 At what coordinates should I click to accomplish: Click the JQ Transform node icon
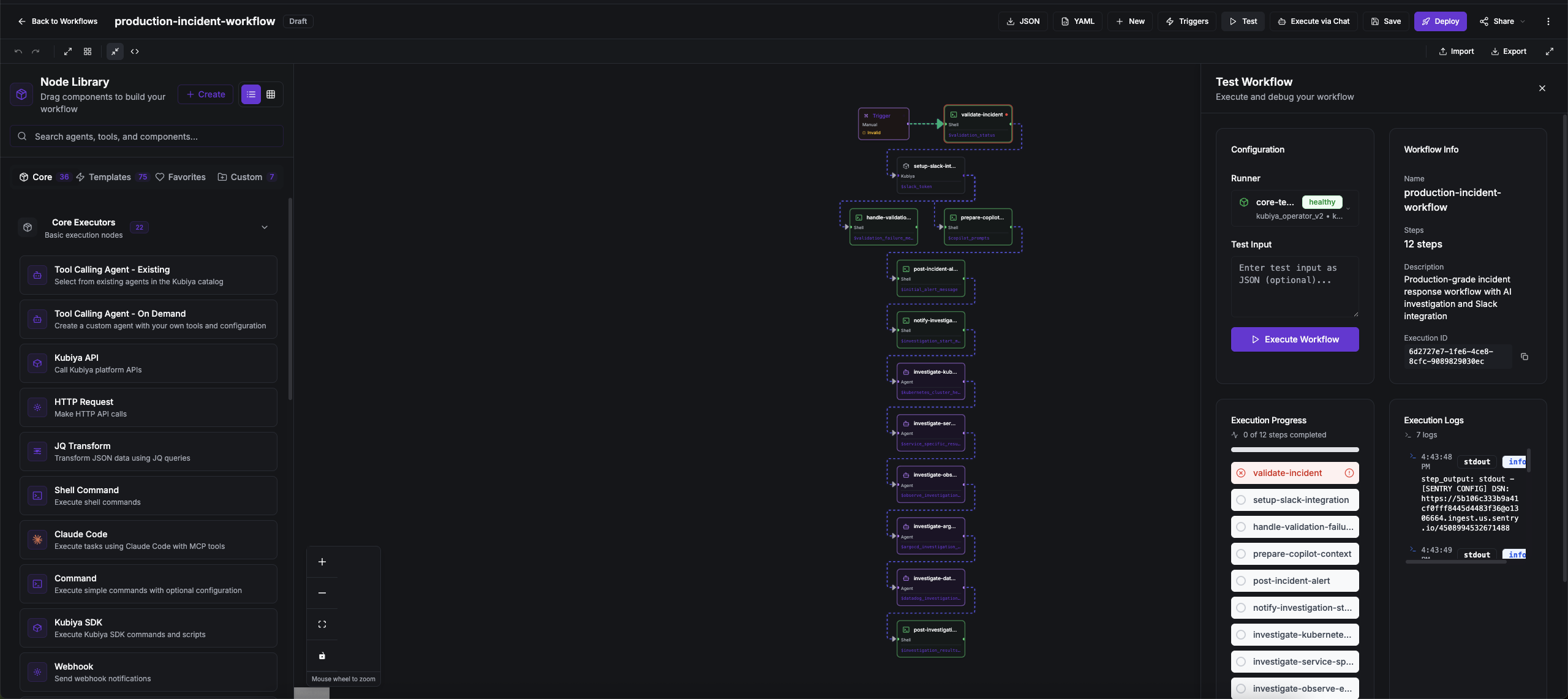click(x=37, y=452)
